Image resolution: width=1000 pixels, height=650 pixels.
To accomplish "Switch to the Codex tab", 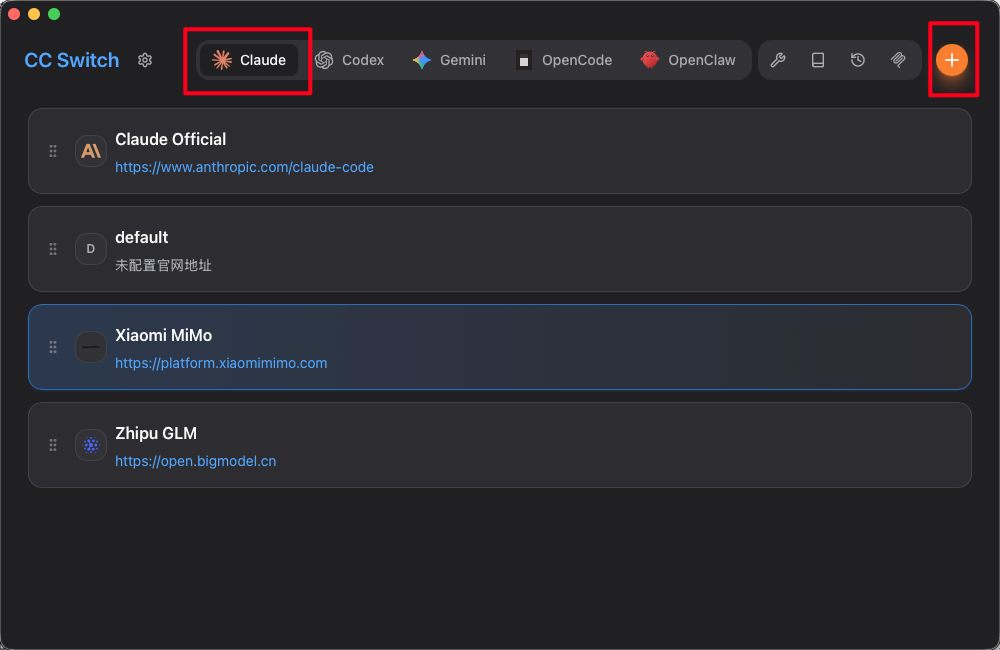I will (350, 60).
